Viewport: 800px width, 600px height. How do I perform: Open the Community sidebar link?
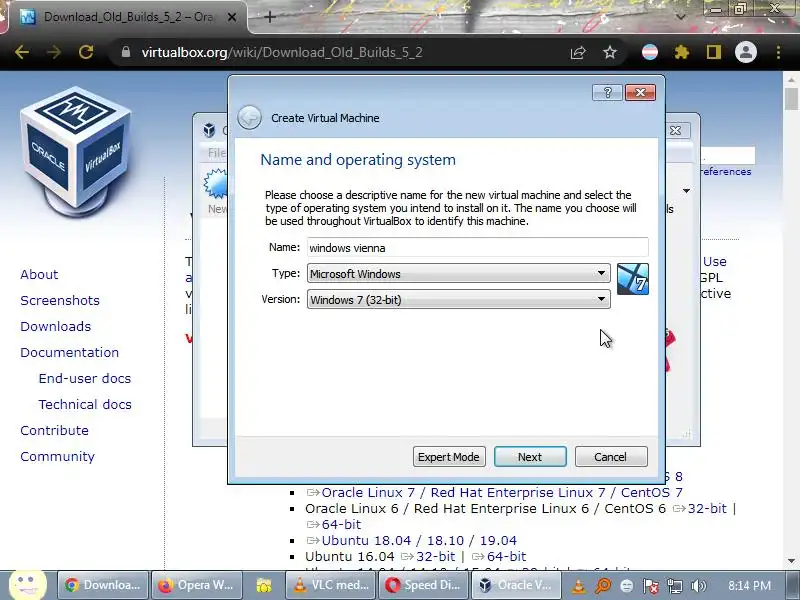click(58, 457)
